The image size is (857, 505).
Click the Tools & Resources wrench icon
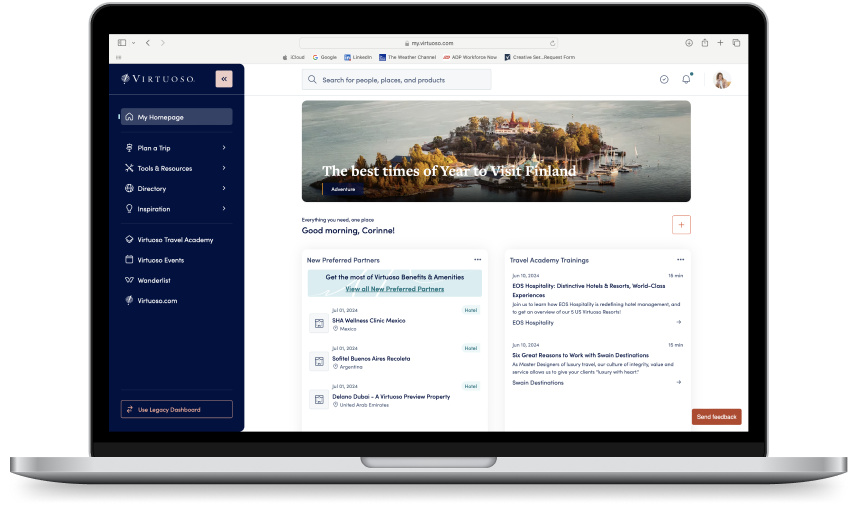point(129,168)
